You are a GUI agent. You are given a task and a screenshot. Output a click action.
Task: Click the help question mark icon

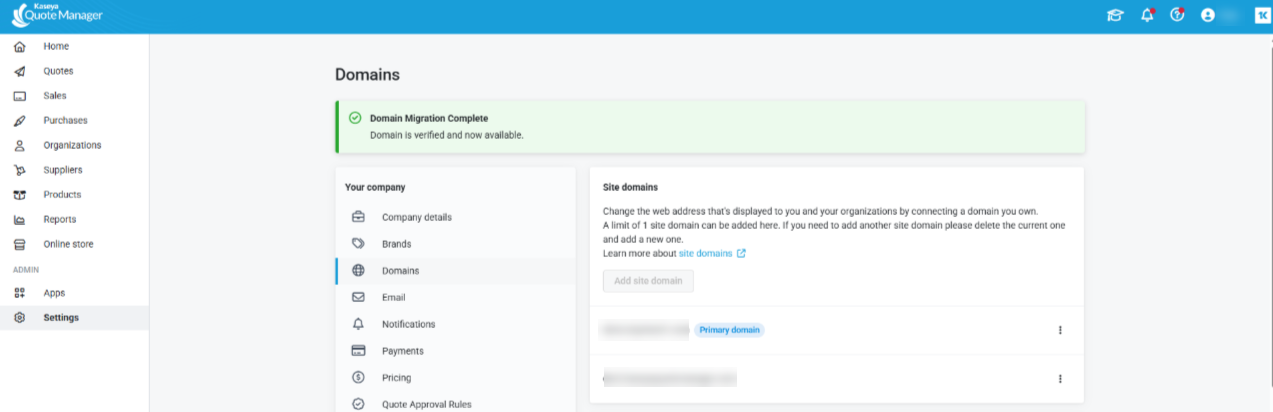pyautogui.click(x=1177, y=15)
